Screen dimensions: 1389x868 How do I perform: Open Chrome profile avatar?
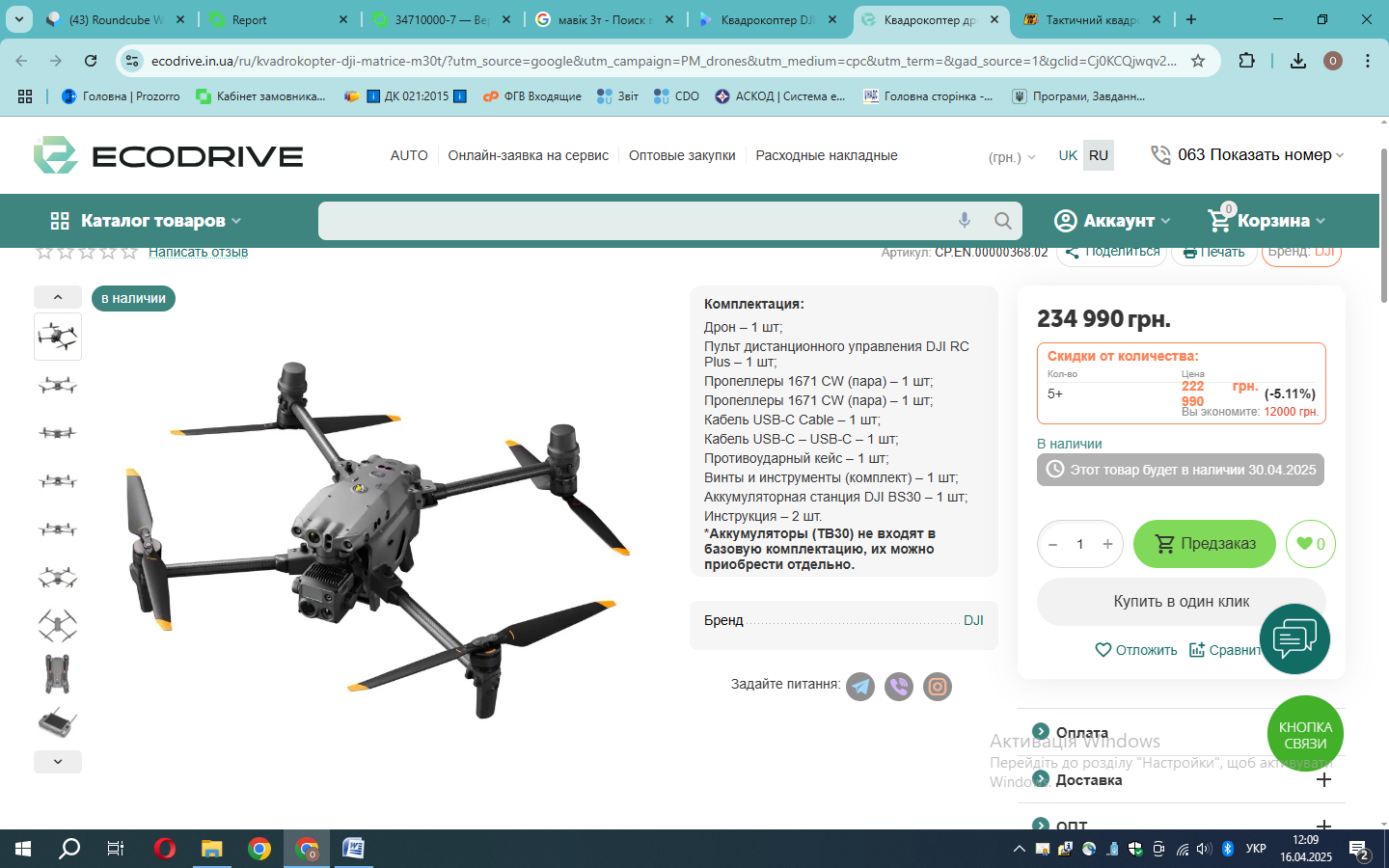[x=1333, y=61]
